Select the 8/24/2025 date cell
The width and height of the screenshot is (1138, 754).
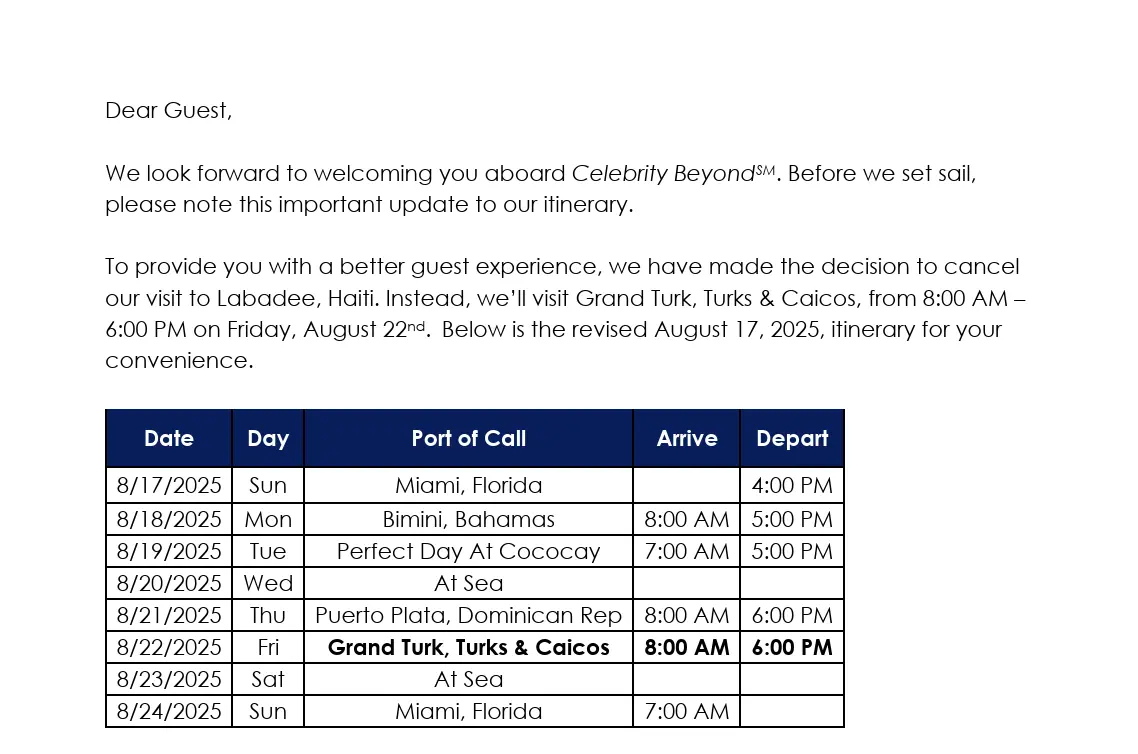click(169, 711)
